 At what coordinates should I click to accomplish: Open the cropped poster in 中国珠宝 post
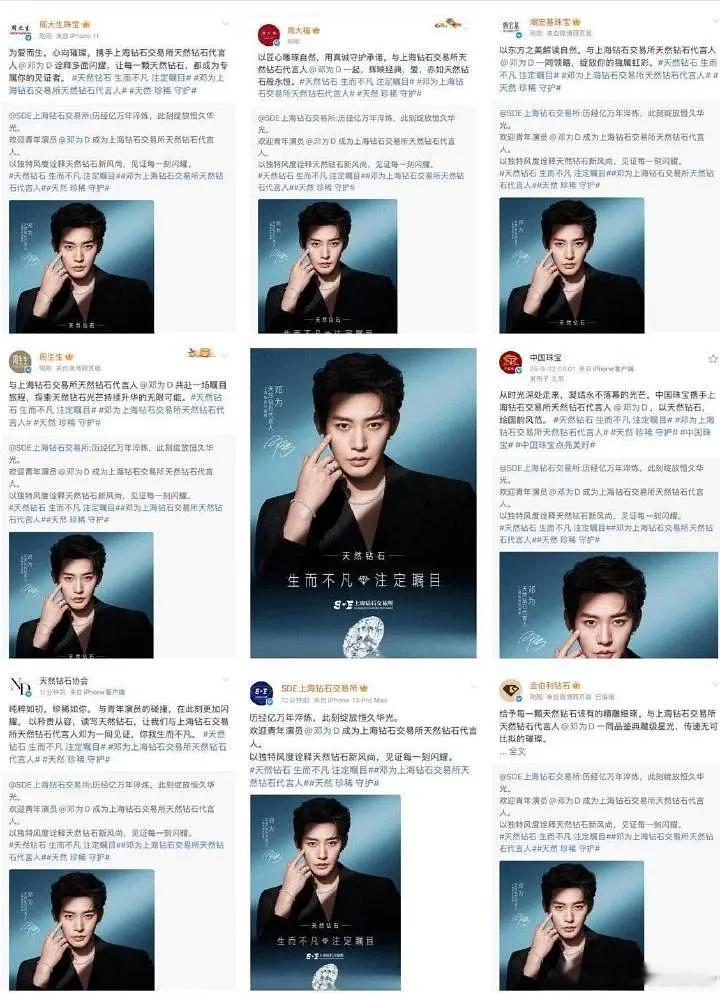(x=608, y=604)
